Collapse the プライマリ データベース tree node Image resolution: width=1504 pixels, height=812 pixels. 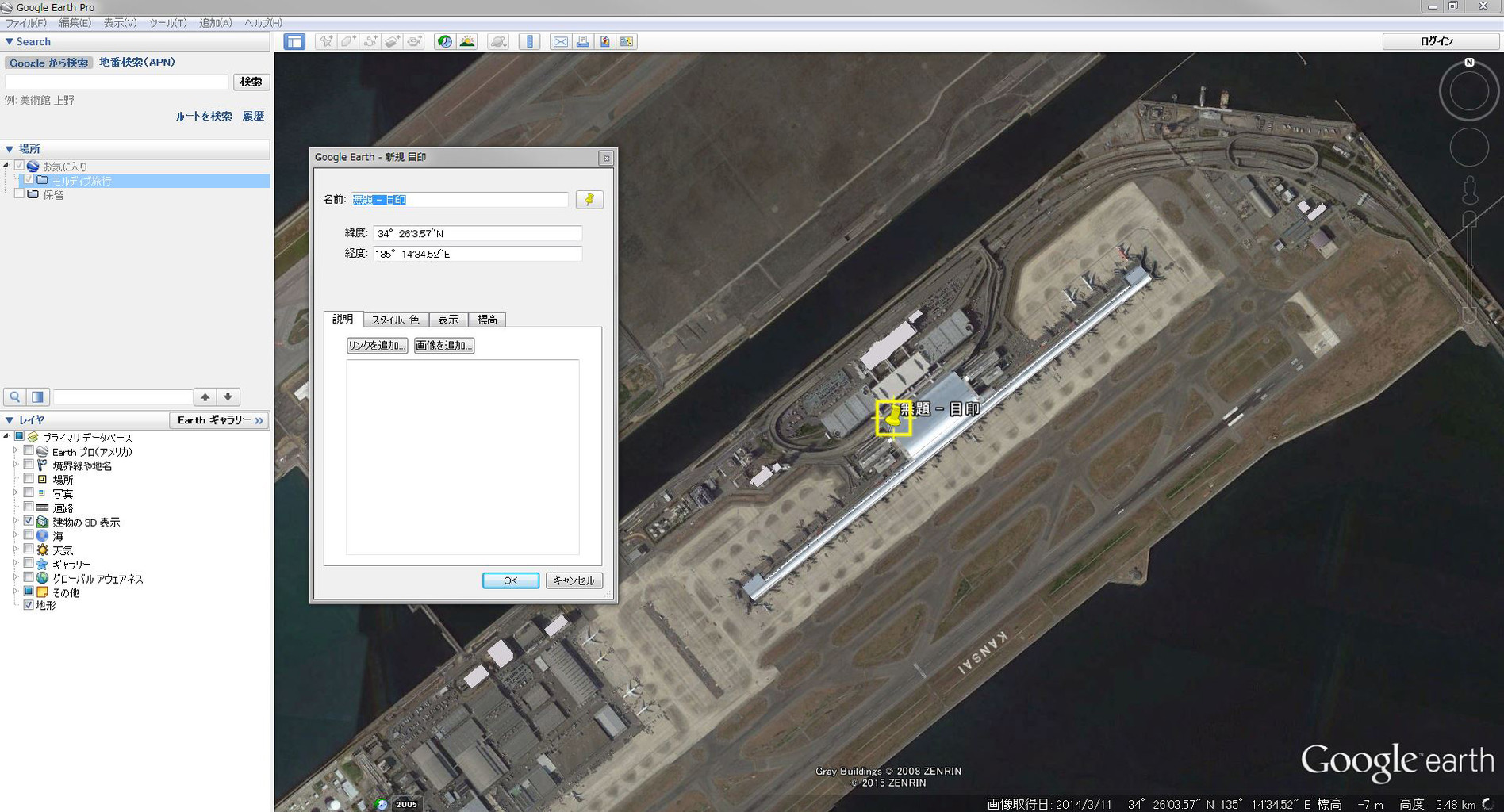pyautogui.click(x=6, y=436)
